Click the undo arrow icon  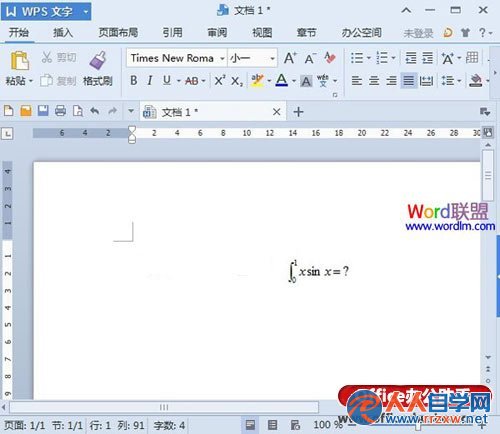tap(95, 110)
